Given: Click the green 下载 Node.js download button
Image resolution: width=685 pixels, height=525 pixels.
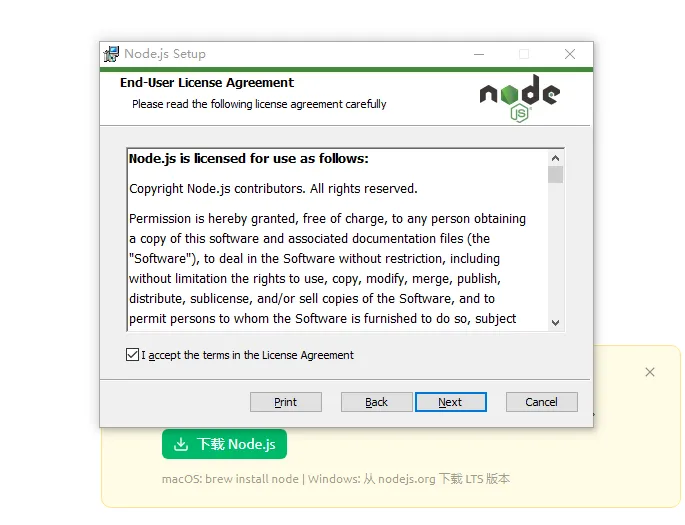Looking at the screenshot, I should pos(225,444).
